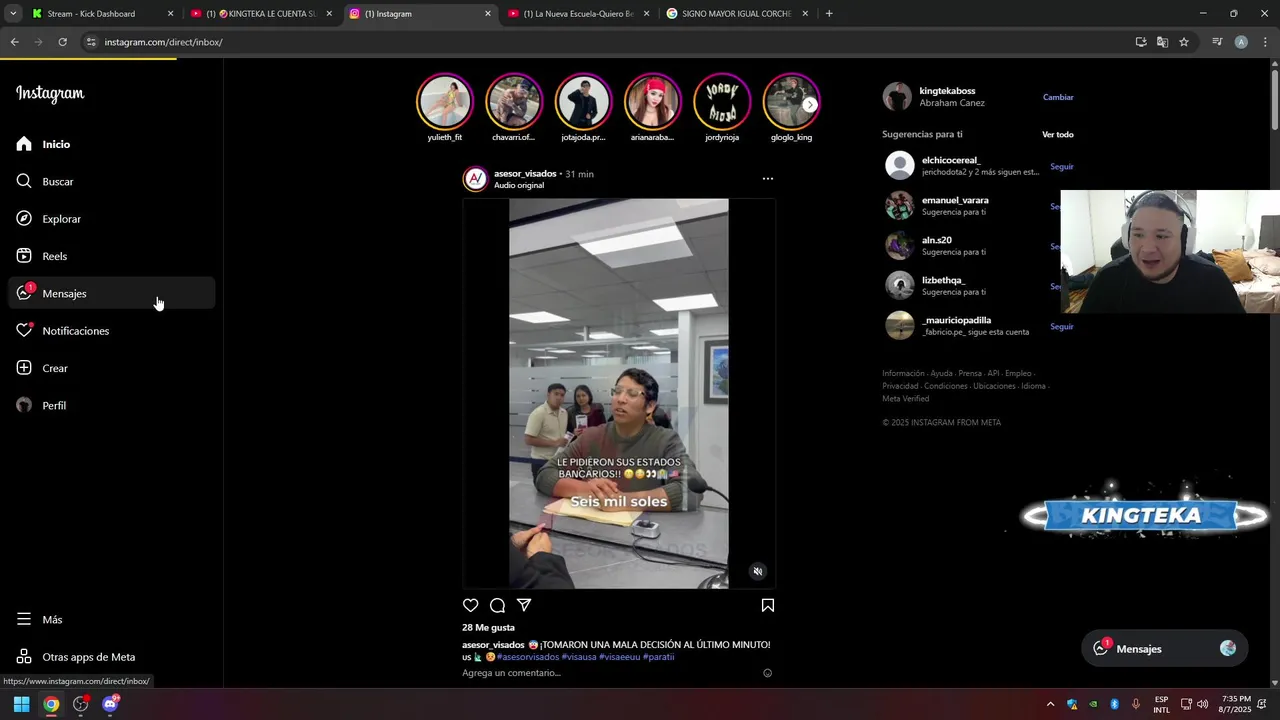Image resolution: width=1280 pixels, height=720 pixels.
Task: Open the translate page icon
Action: coord(1162,42)
